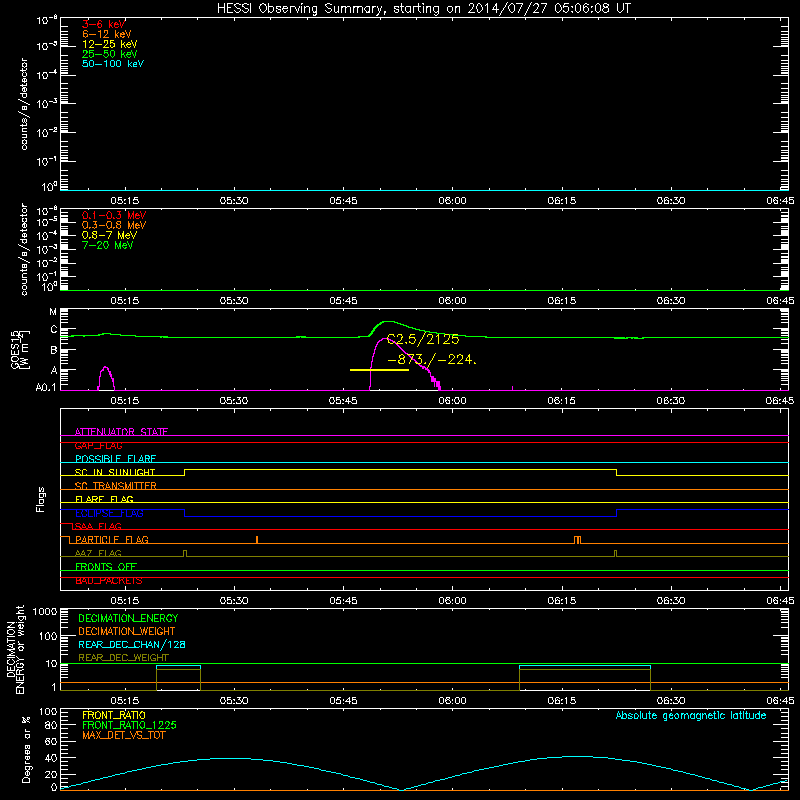Click the AAZ_FLAG label

click(x=98, y=553)
